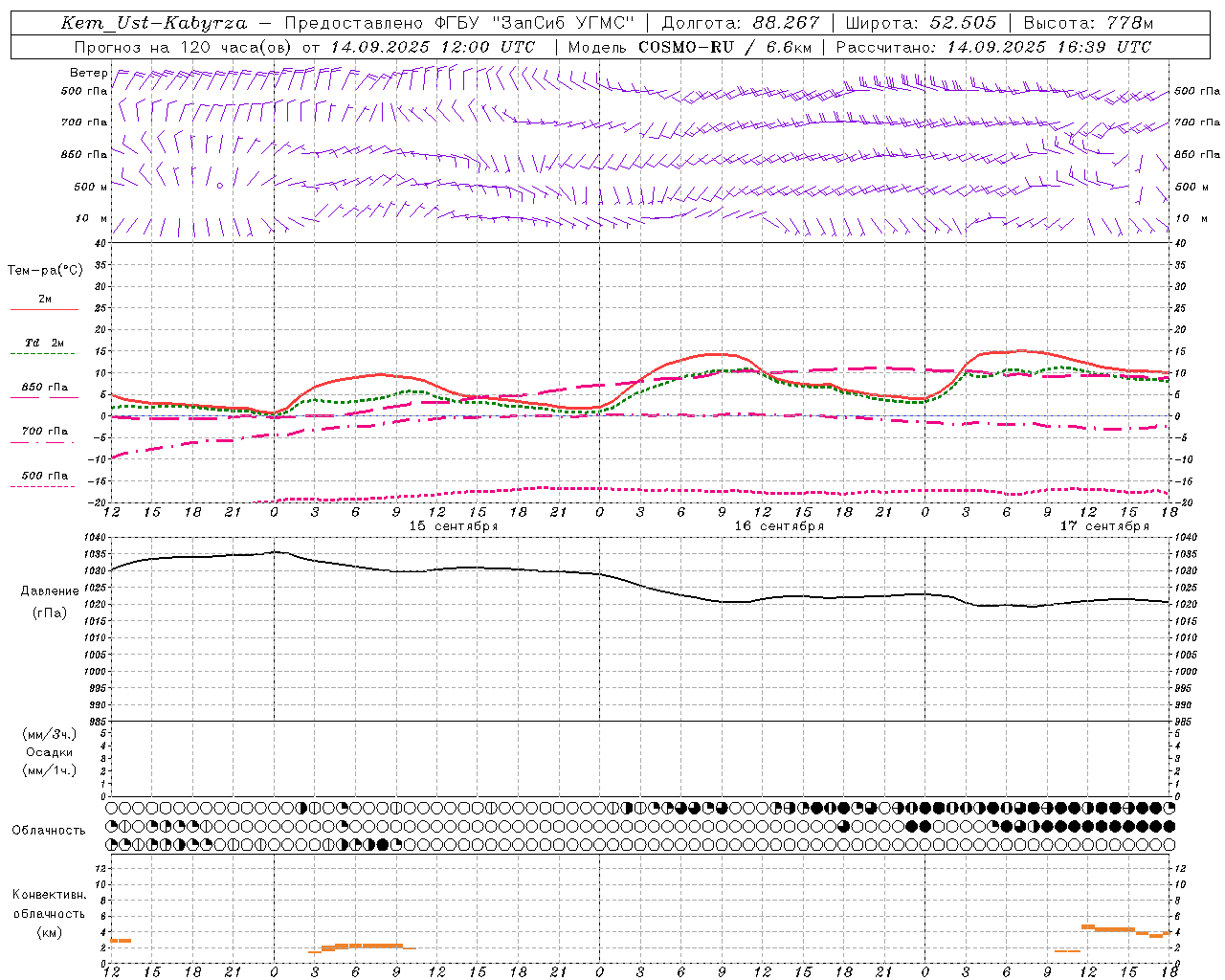Screen dimensions: 1225x980
Task: Click the (км) unit label for convective clouds
Action: tap(50, 932)
